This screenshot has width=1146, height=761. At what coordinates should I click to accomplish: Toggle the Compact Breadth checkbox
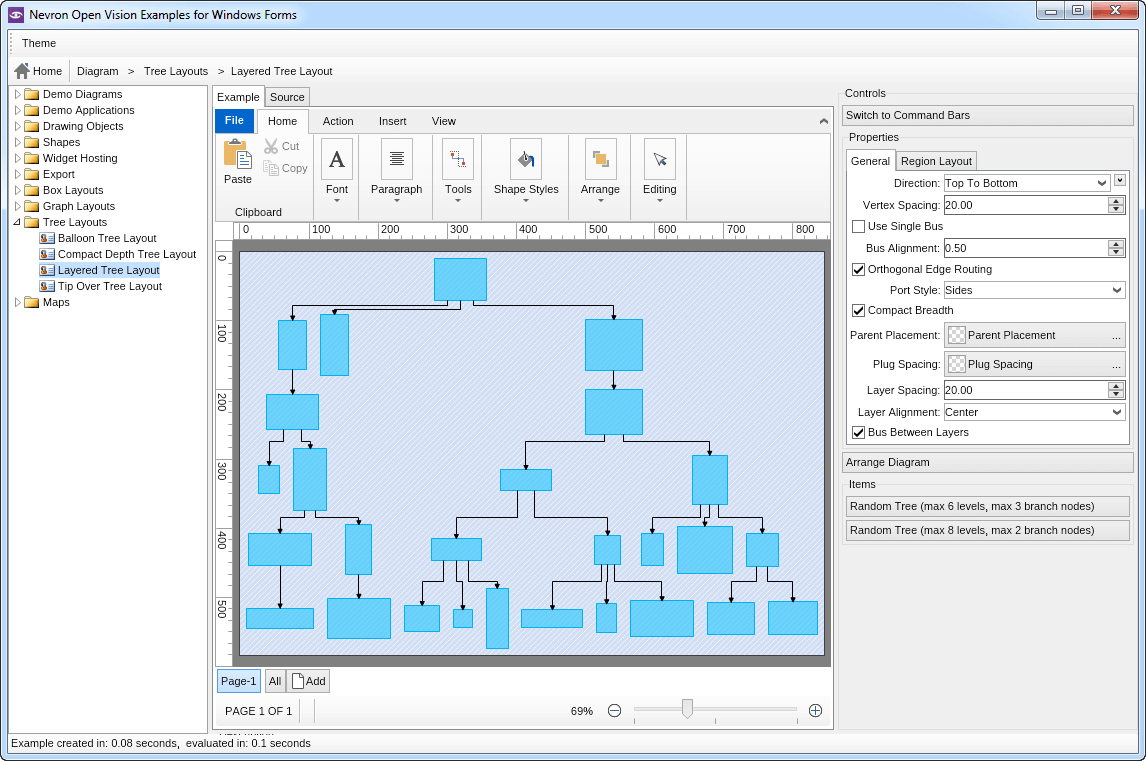click(x=858, y=311)
